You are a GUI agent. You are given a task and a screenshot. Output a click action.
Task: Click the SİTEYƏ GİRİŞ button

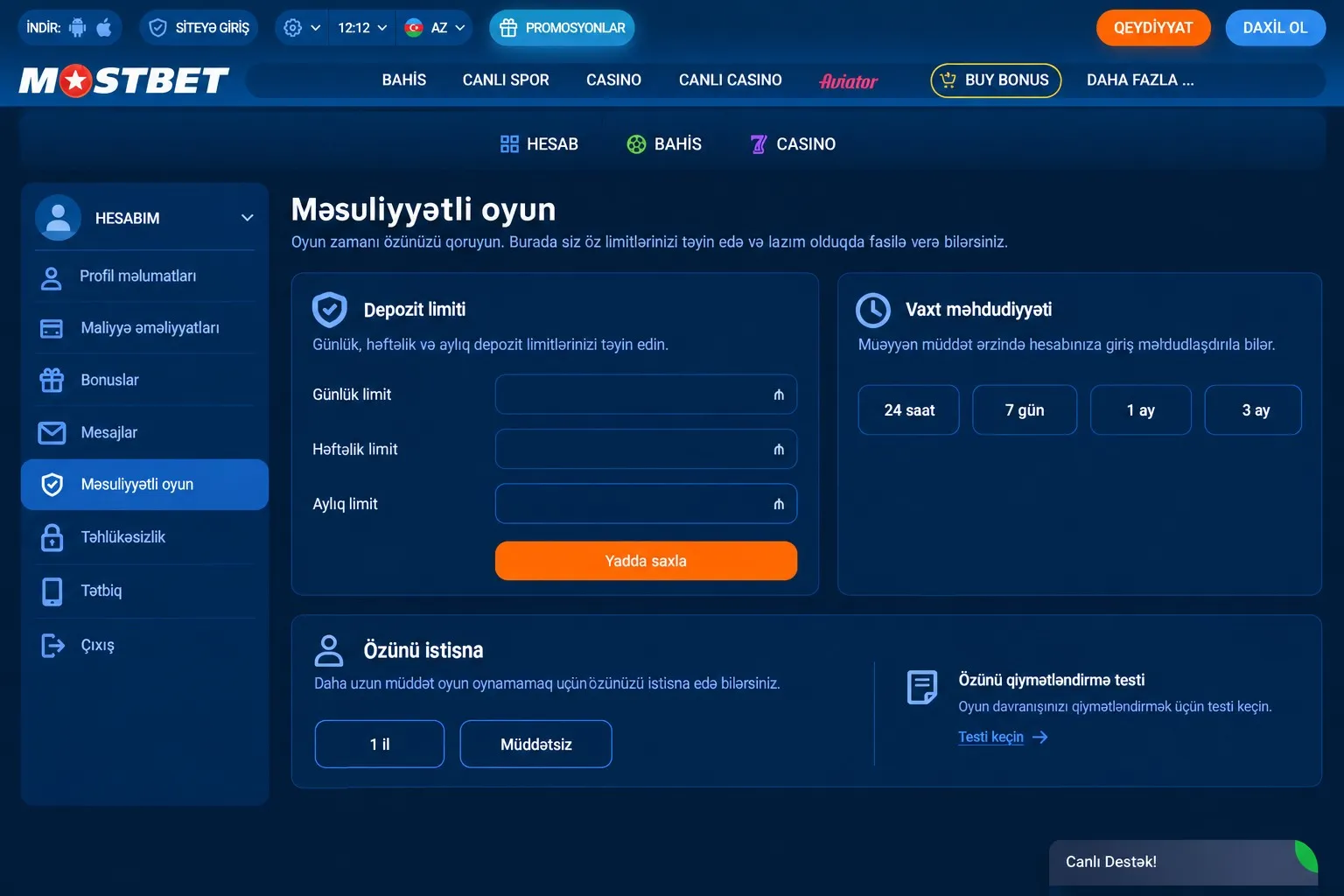point(199,28)
